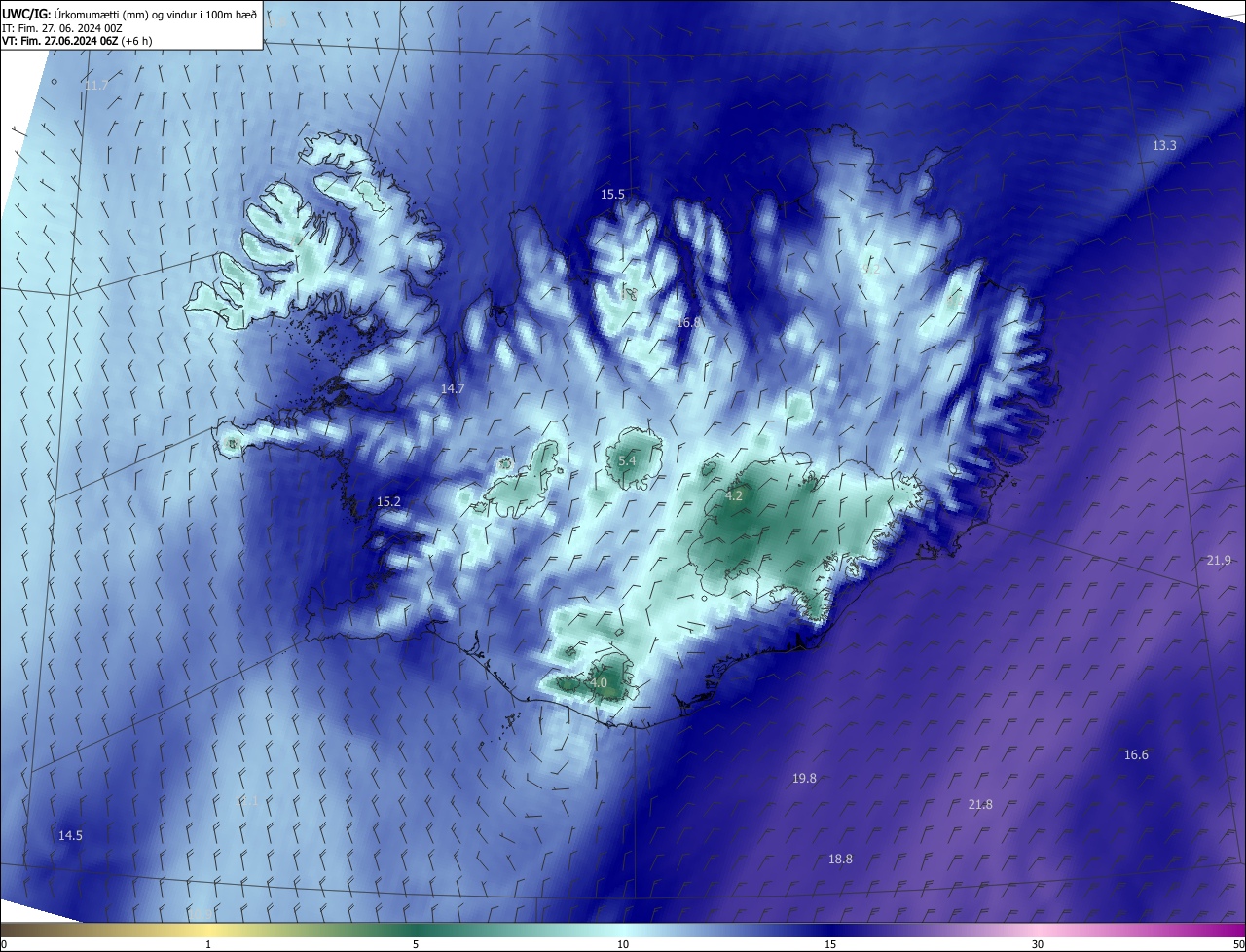Click the 14.5 value label

coord(70,835)
